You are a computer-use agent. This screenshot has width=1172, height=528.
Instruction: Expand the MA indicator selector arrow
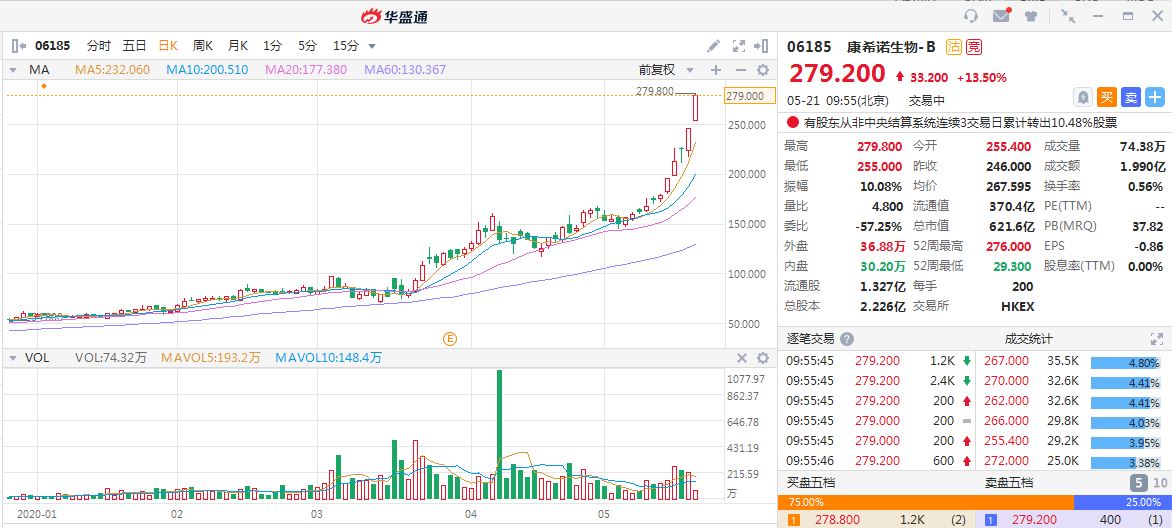coord(14,70)
